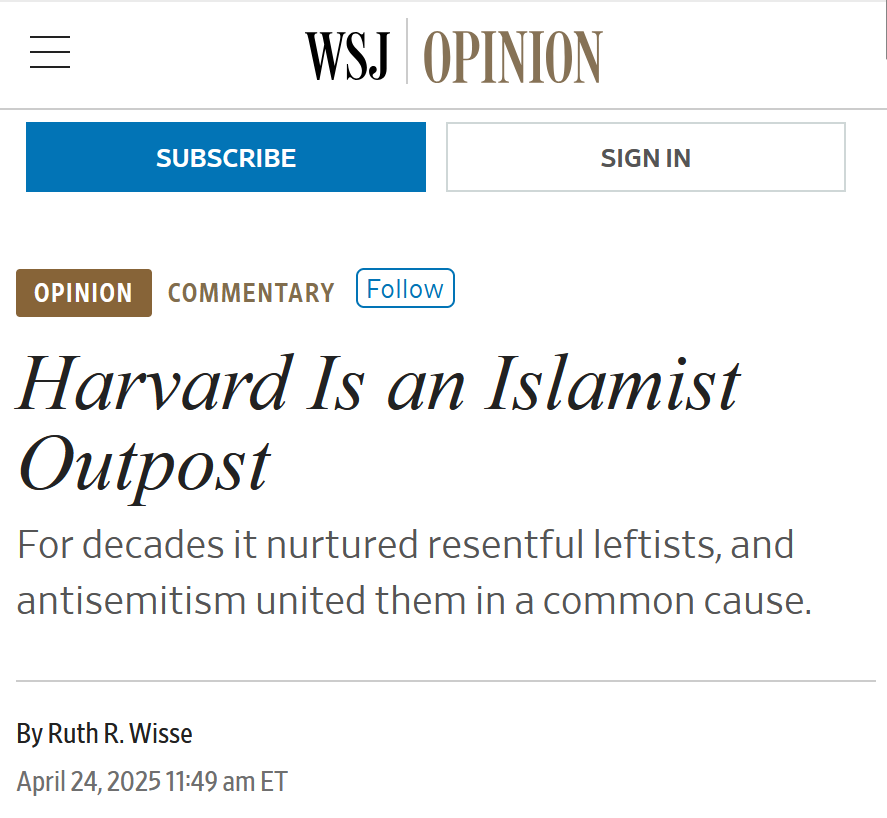Click the vertical divider between WSJ and Opinion
The width and height of the screenshot is (887, 818).
pyautogui.click(x=407, y=51)
